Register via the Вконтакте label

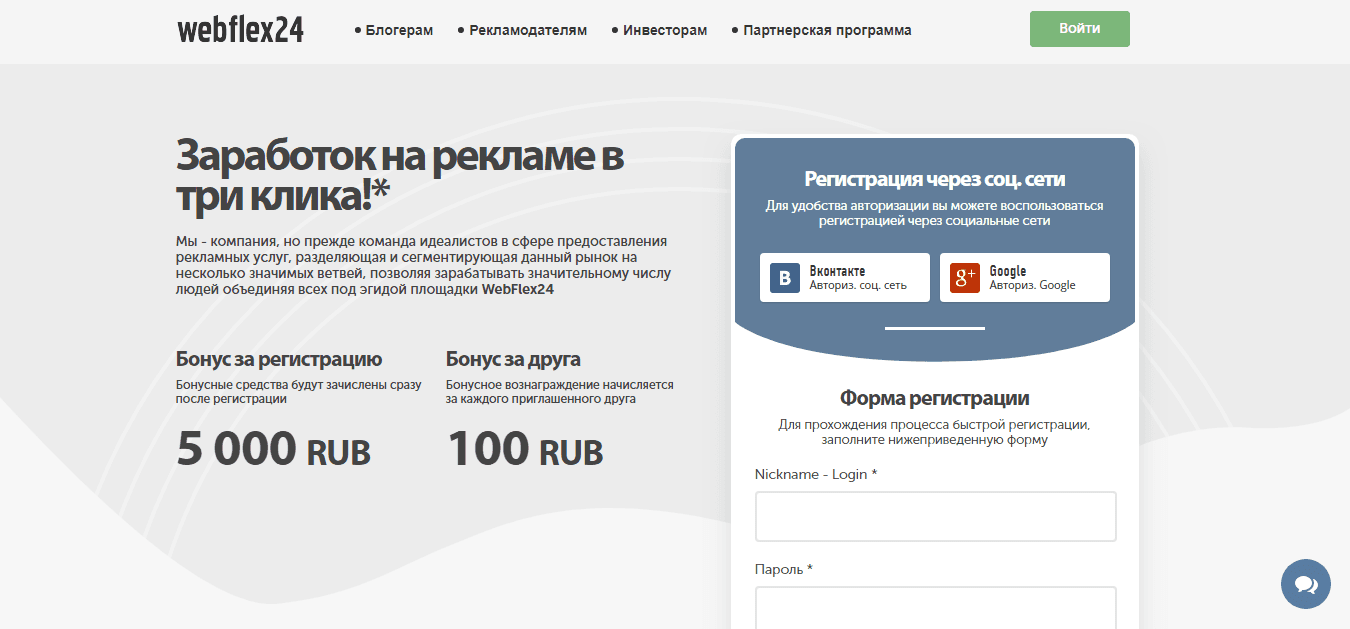coord(837,271)
